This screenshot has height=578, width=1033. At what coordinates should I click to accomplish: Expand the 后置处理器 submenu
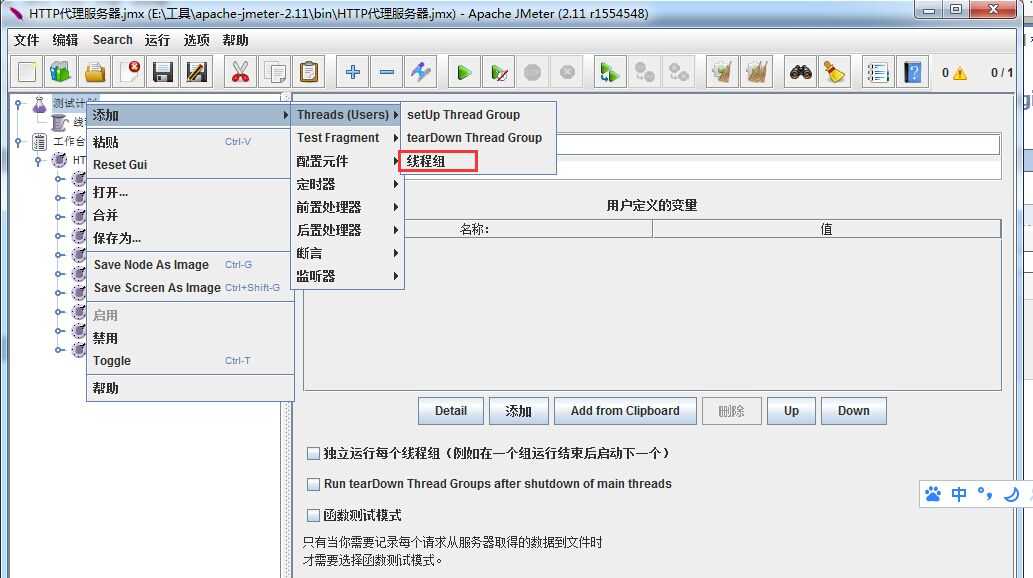tap(347, 230)
